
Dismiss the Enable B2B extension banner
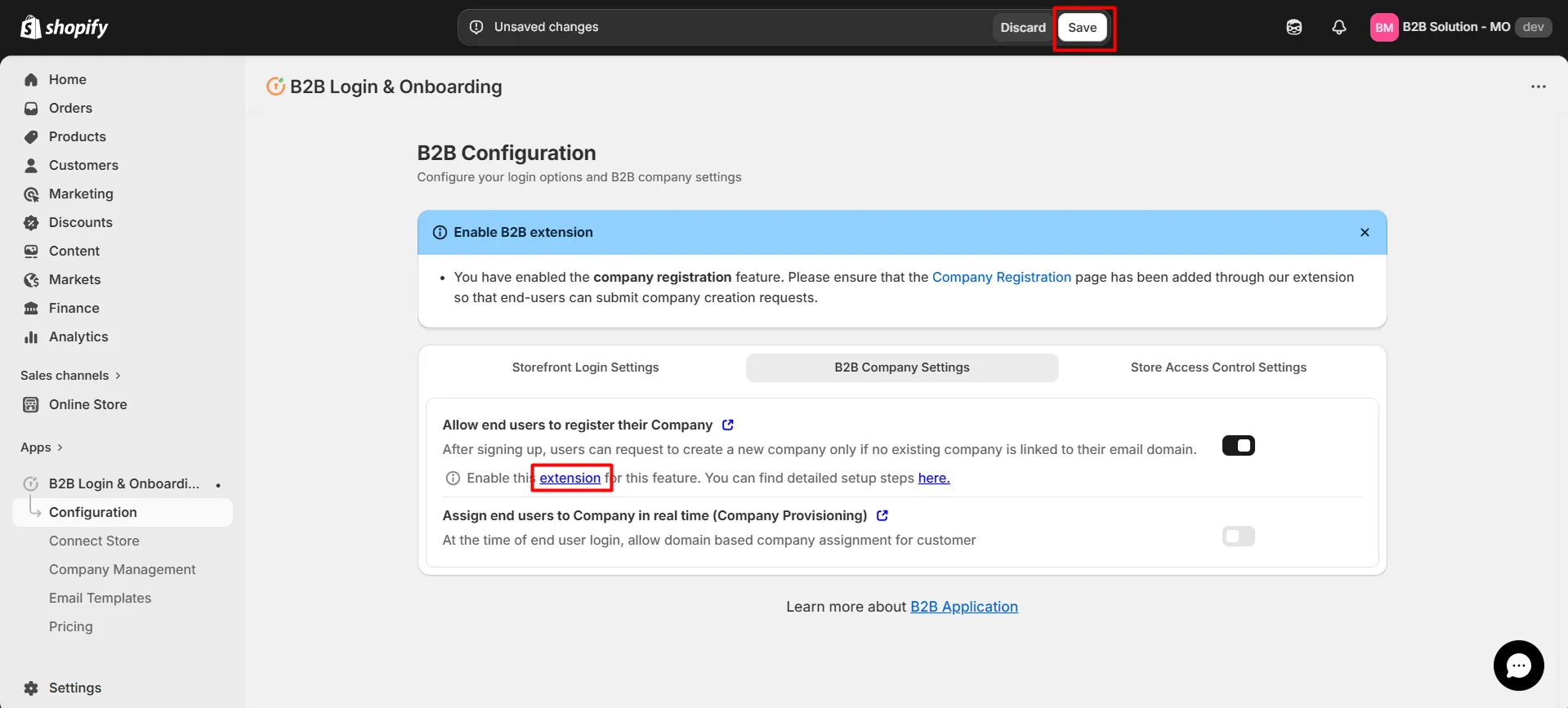point(1365,232)
